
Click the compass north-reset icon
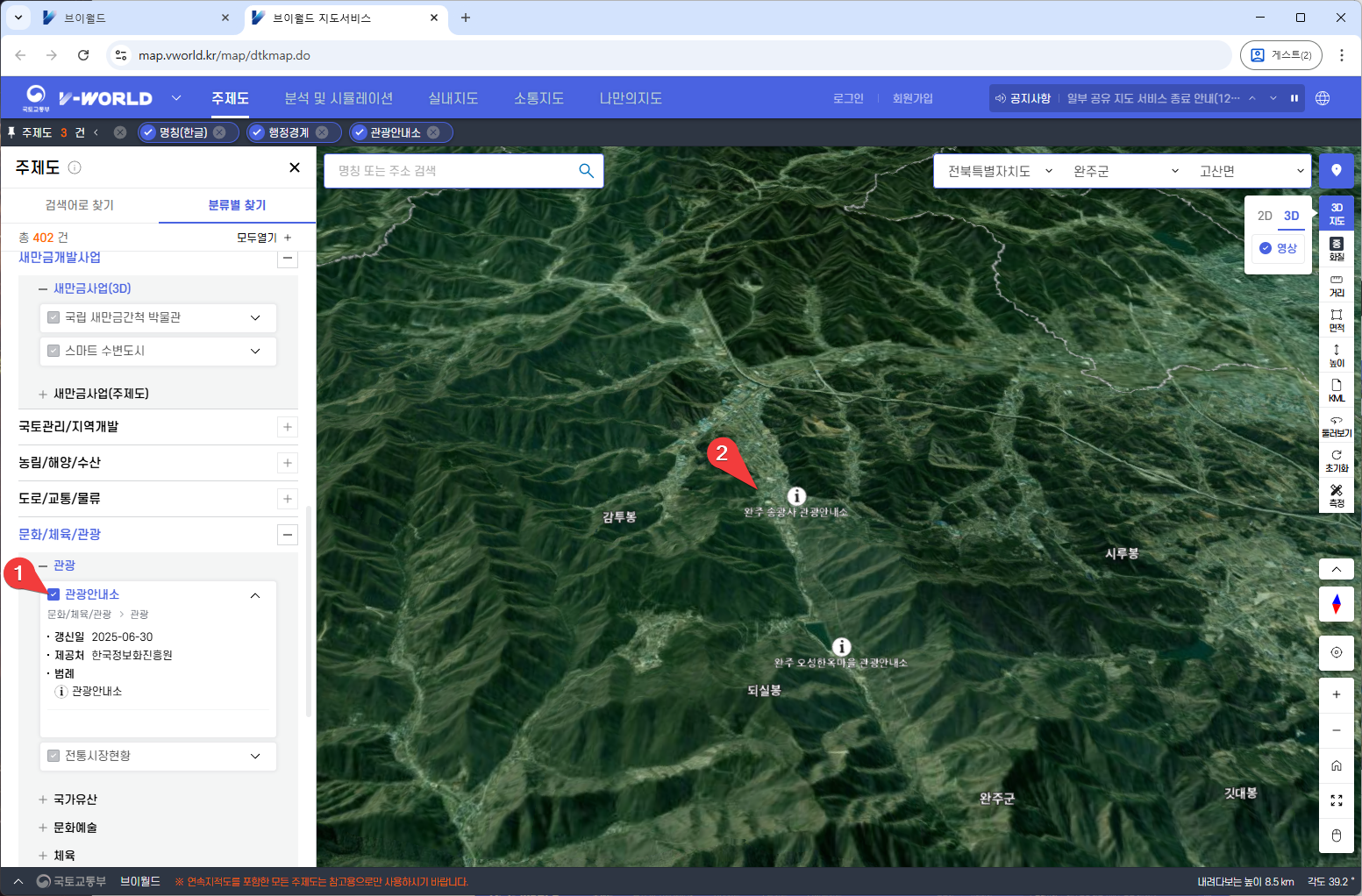coord(1336,604)
